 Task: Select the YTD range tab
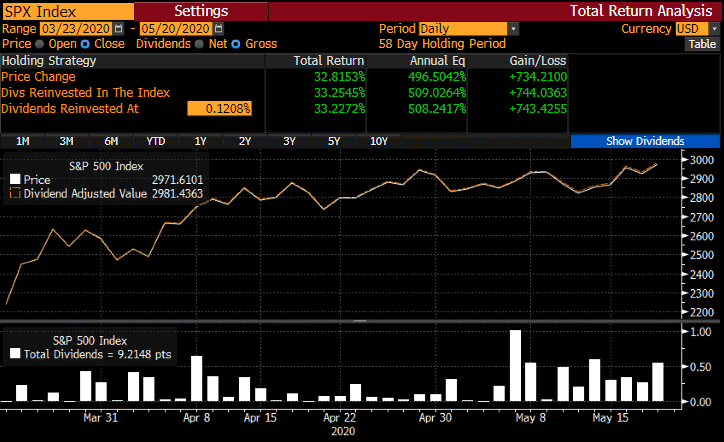[156, 141]
